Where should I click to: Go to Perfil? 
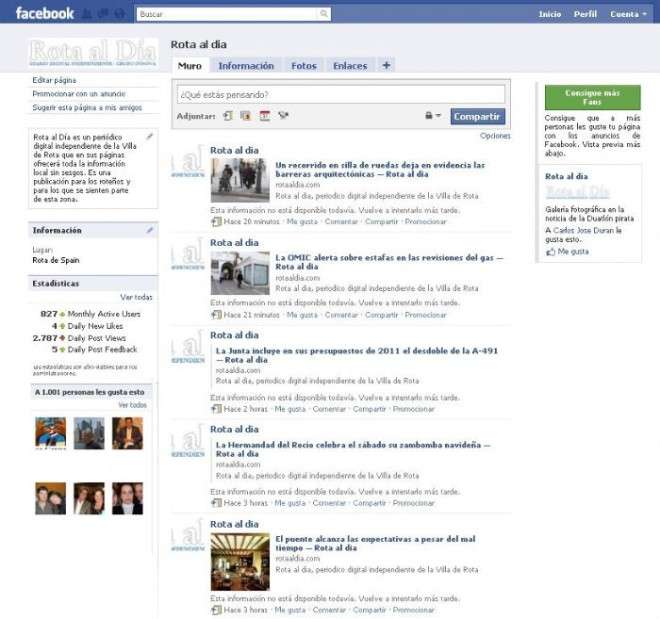click(585, 14)
